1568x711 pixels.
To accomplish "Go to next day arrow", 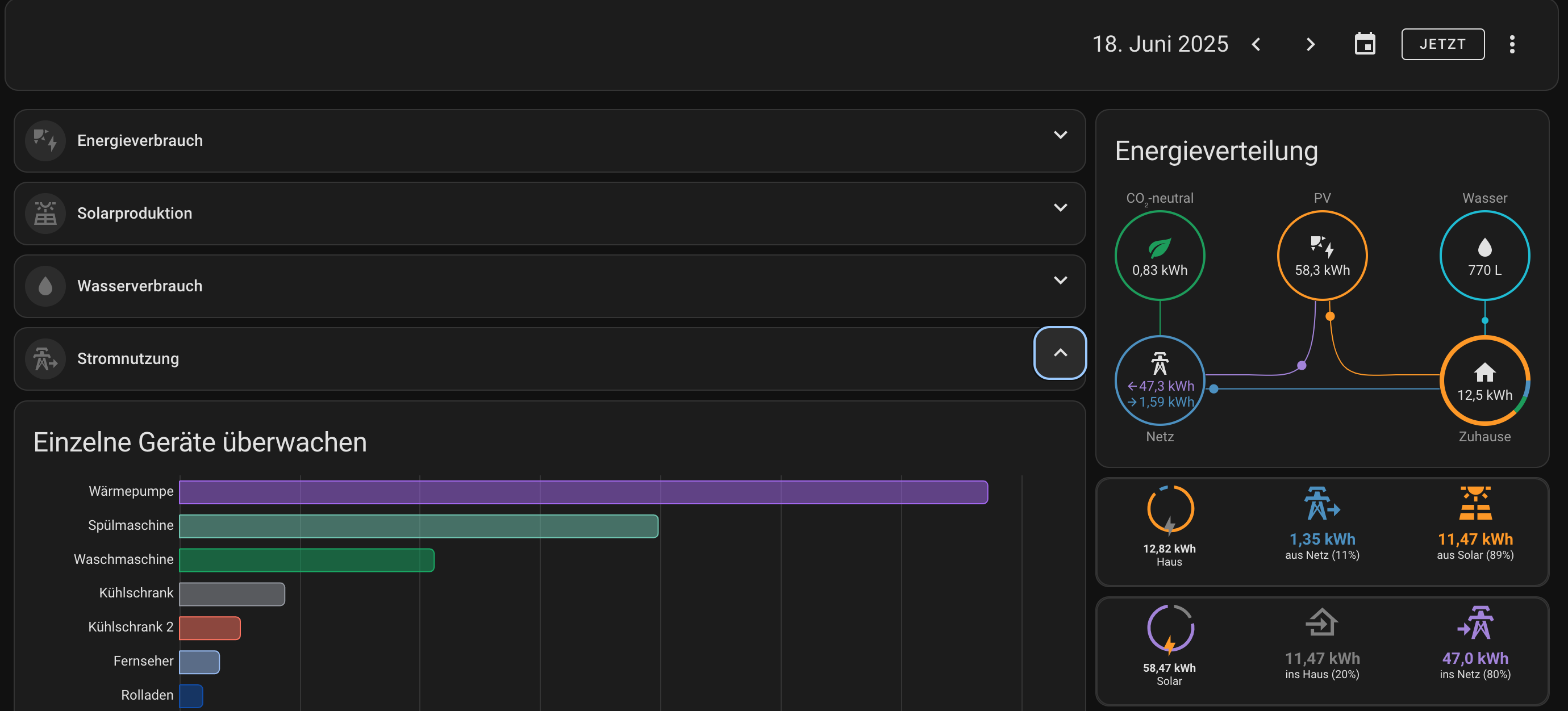I will tap(1310, 44).
